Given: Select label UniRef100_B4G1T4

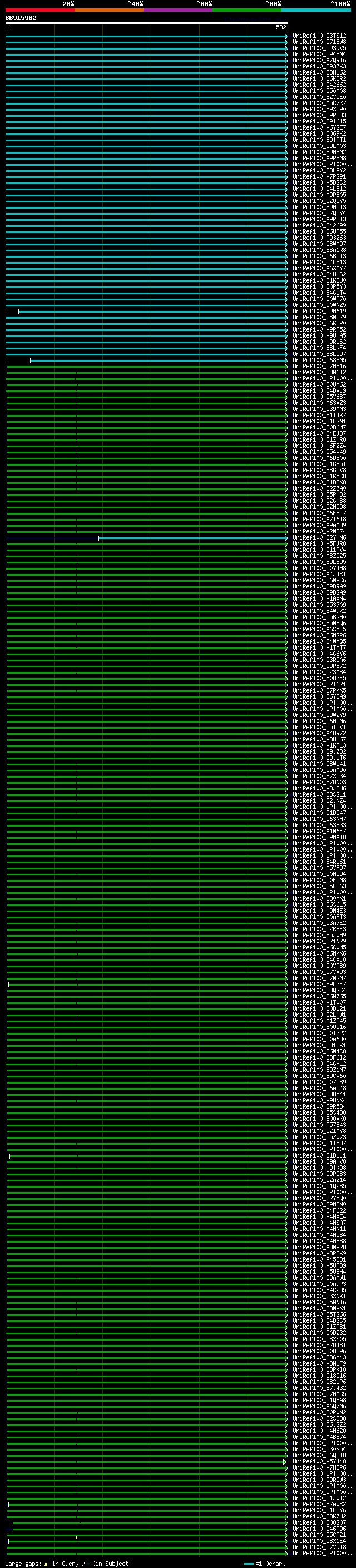Looking at the screenshot, I should (x=319, y=293).
